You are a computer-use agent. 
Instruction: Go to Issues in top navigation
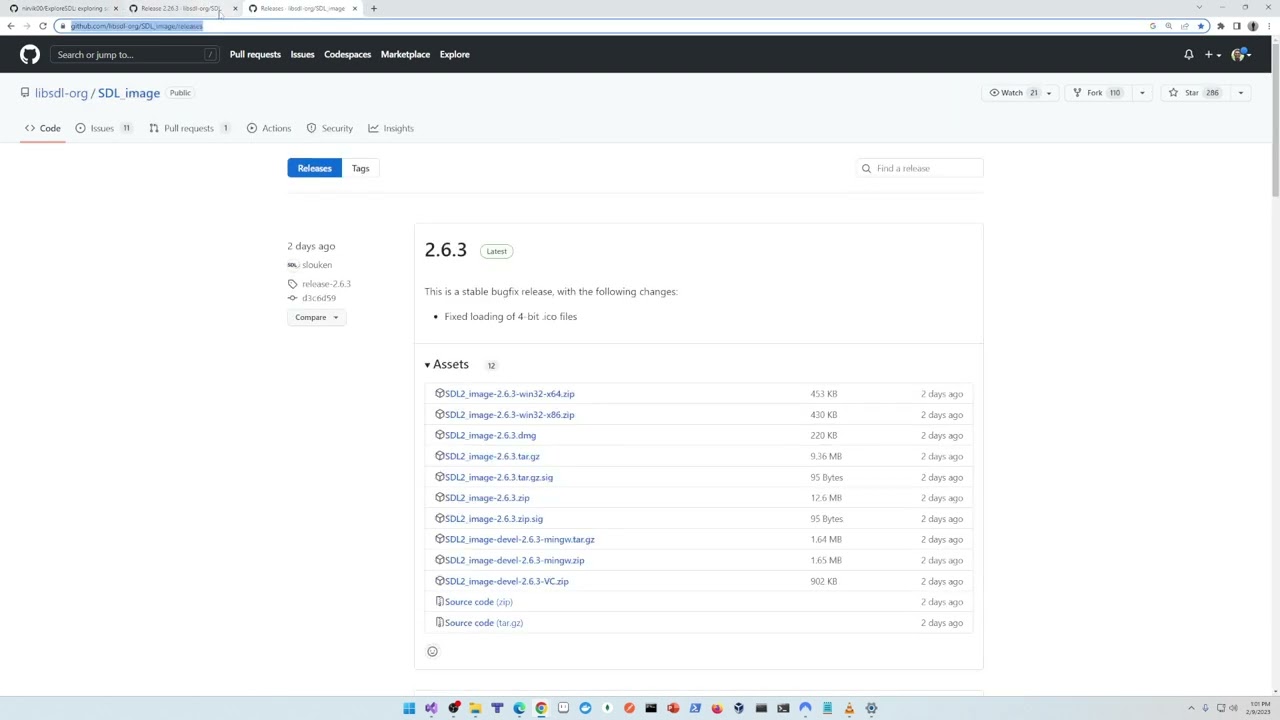(x=302, y=54)
